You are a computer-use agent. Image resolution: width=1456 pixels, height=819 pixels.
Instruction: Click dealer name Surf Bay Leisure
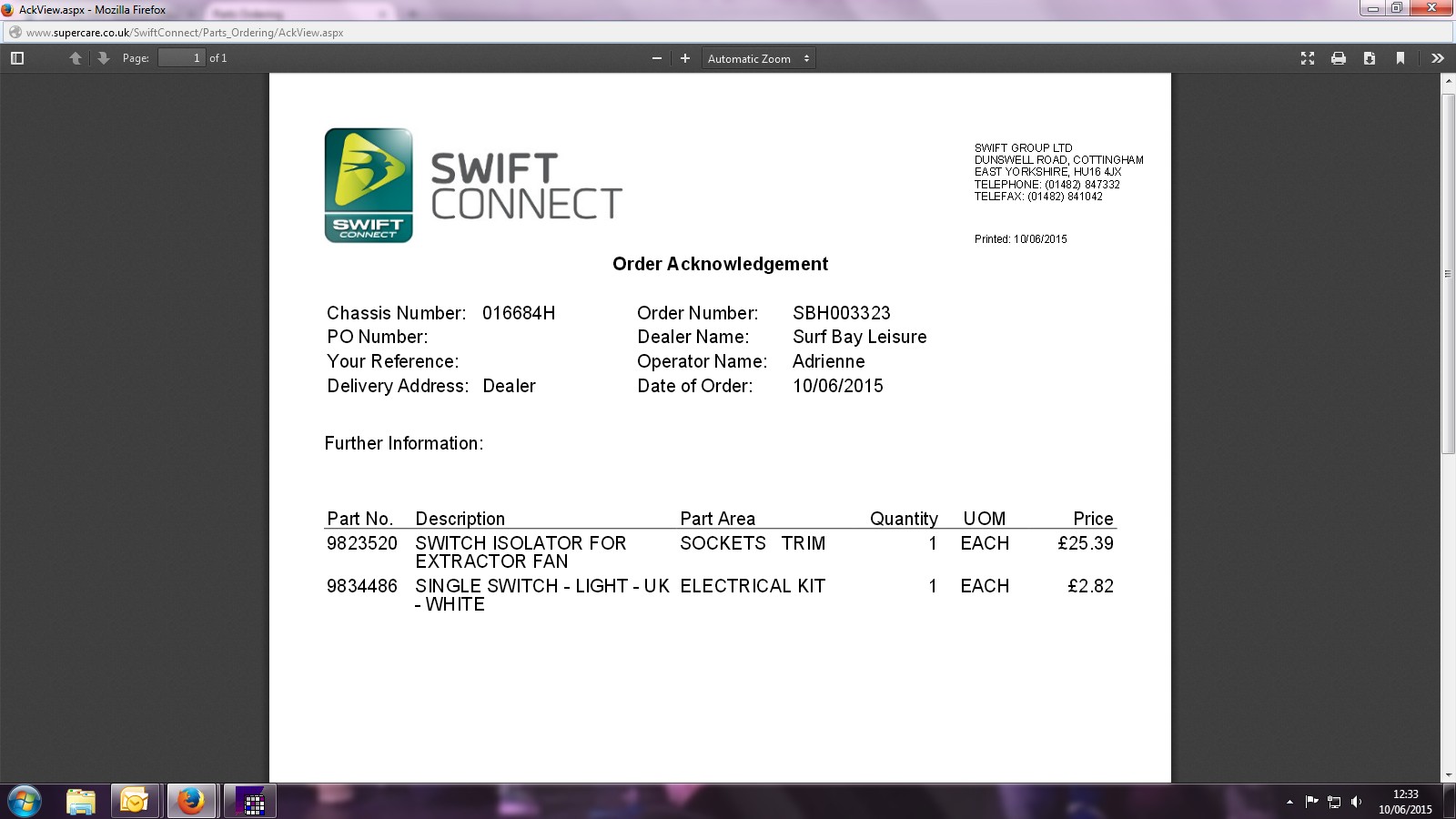[x=860, y=337]
